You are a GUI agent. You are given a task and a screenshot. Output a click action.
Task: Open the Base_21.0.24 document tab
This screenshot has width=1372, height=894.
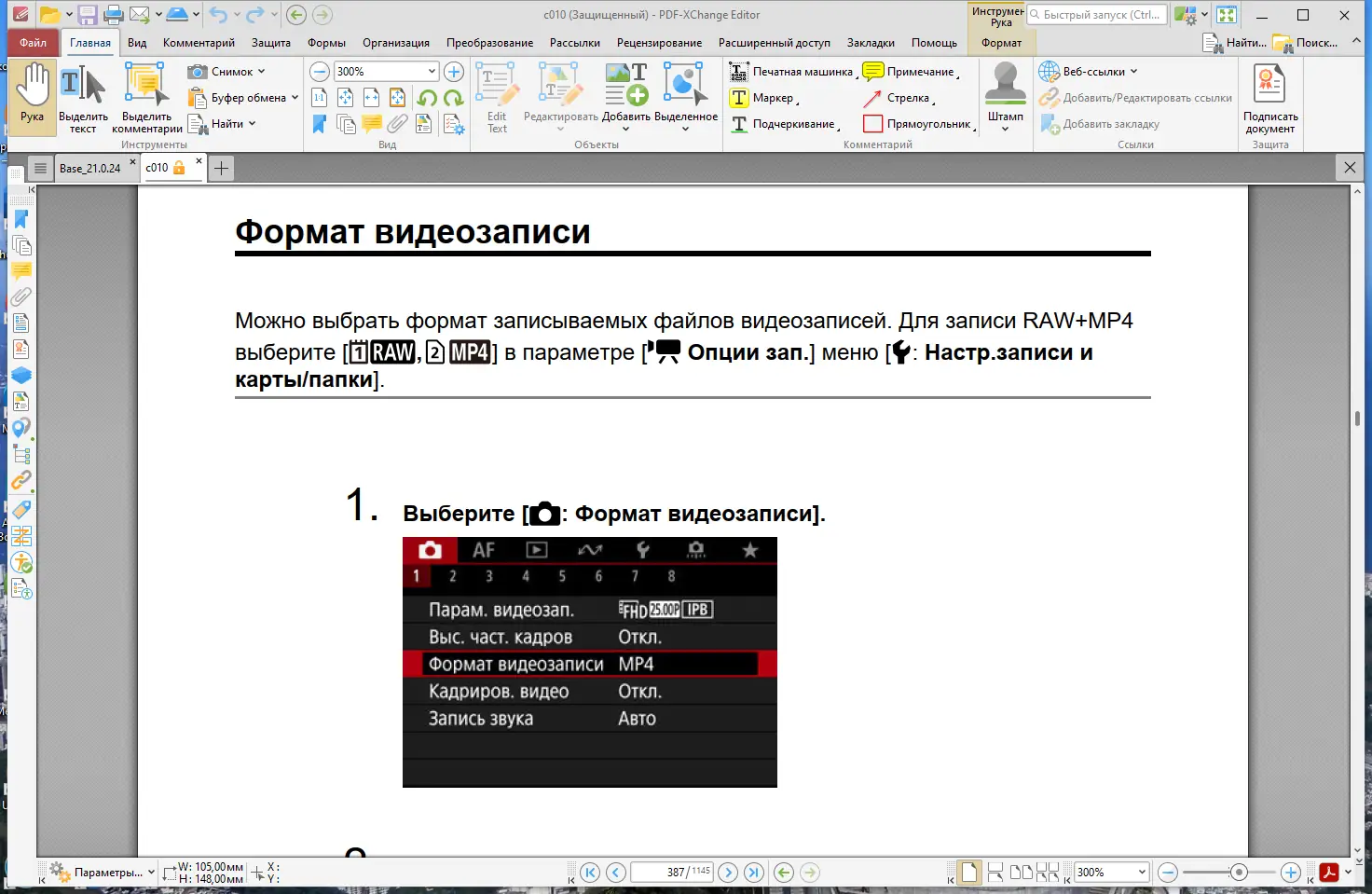click(x=91, y=167)
